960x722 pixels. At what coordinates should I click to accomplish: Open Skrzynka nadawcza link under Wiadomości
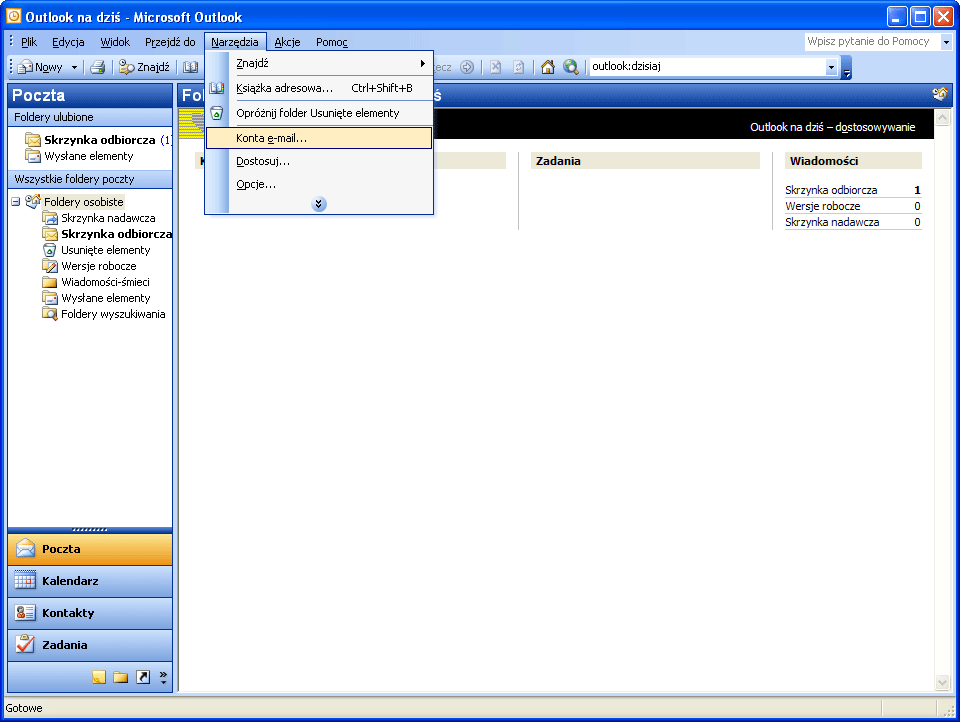pos(832,222)
